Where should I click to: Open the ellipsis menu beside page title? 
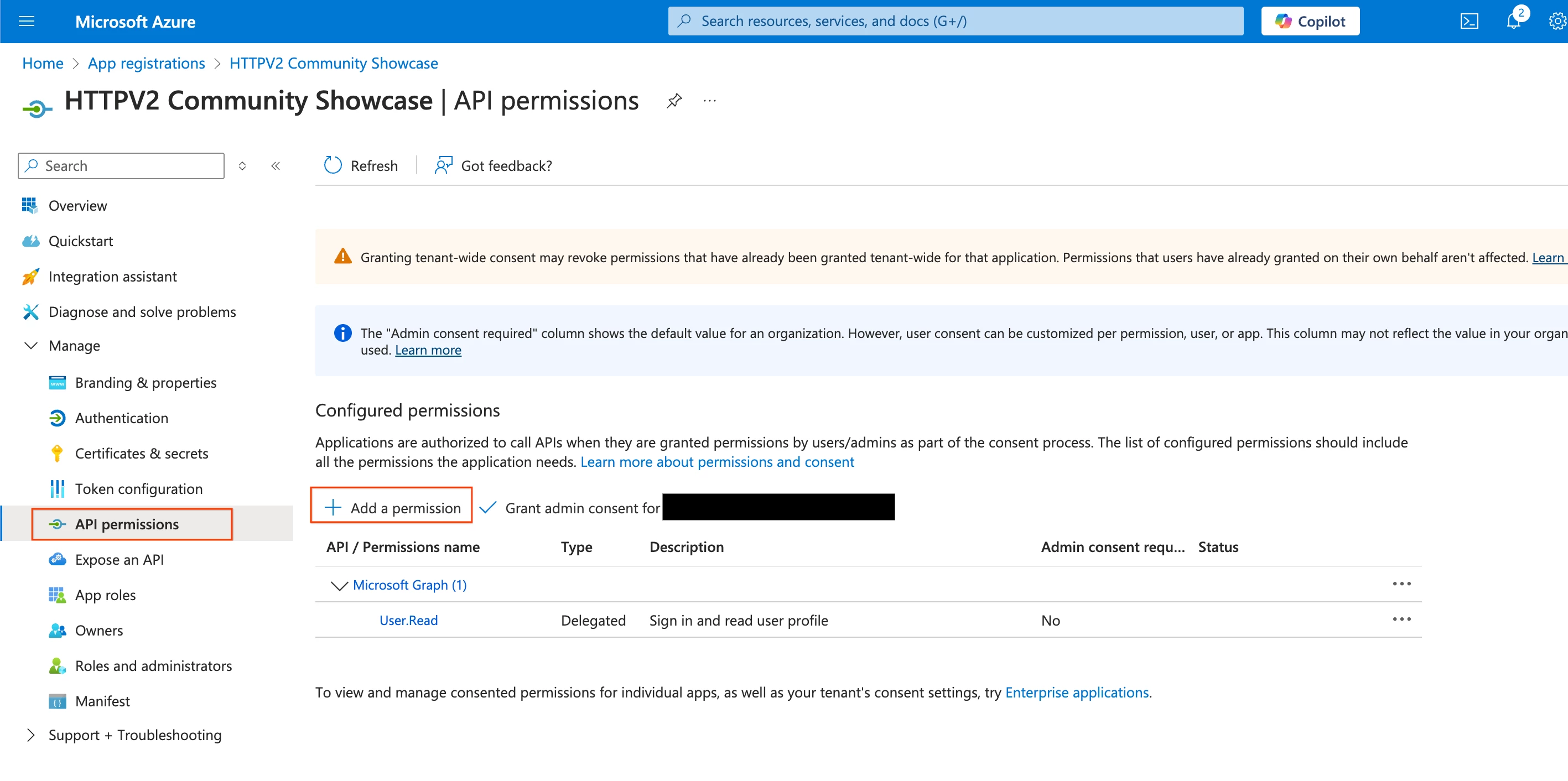(710, 101)
